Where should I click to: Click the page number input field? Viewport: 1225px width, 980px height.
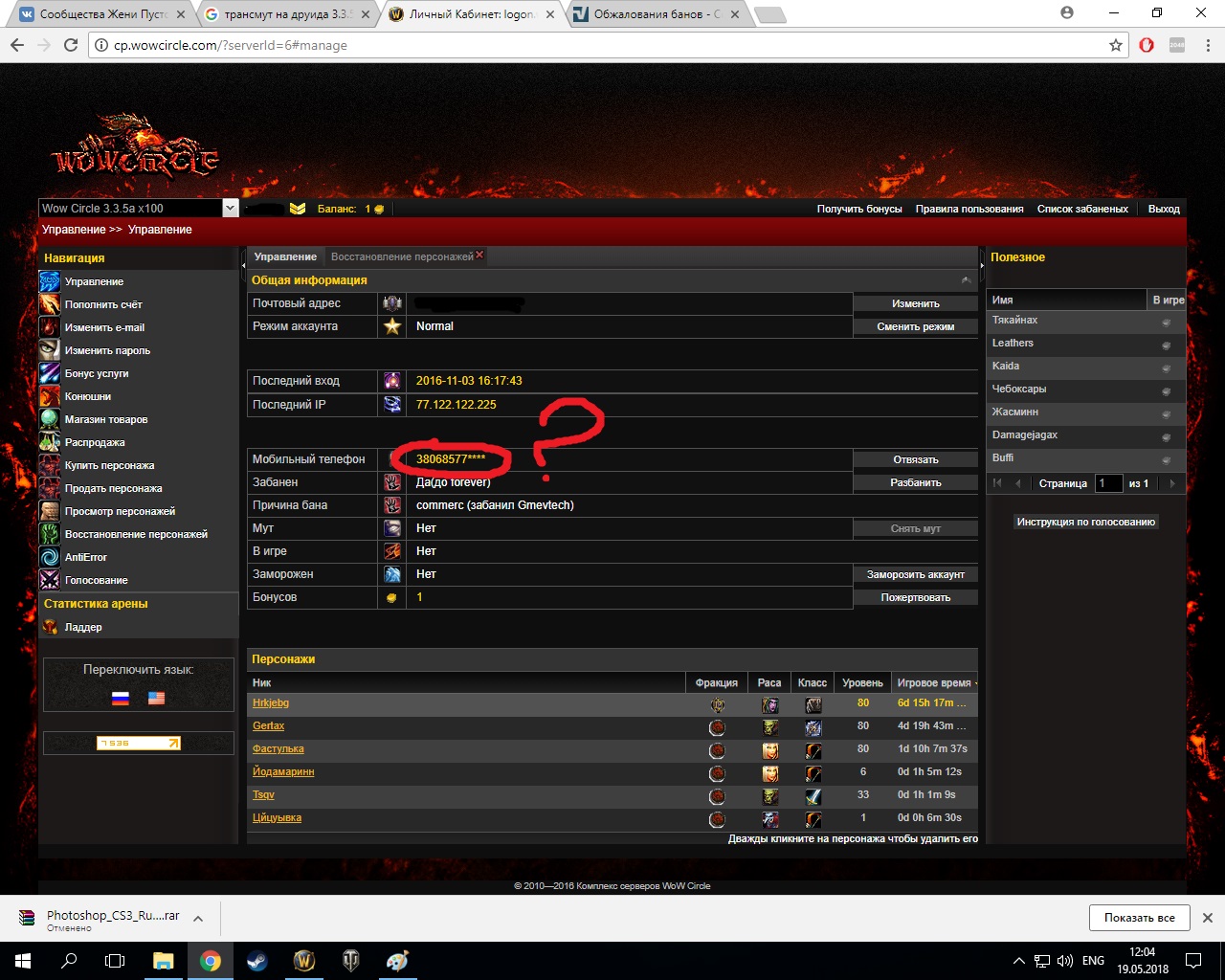(1107, 483)
